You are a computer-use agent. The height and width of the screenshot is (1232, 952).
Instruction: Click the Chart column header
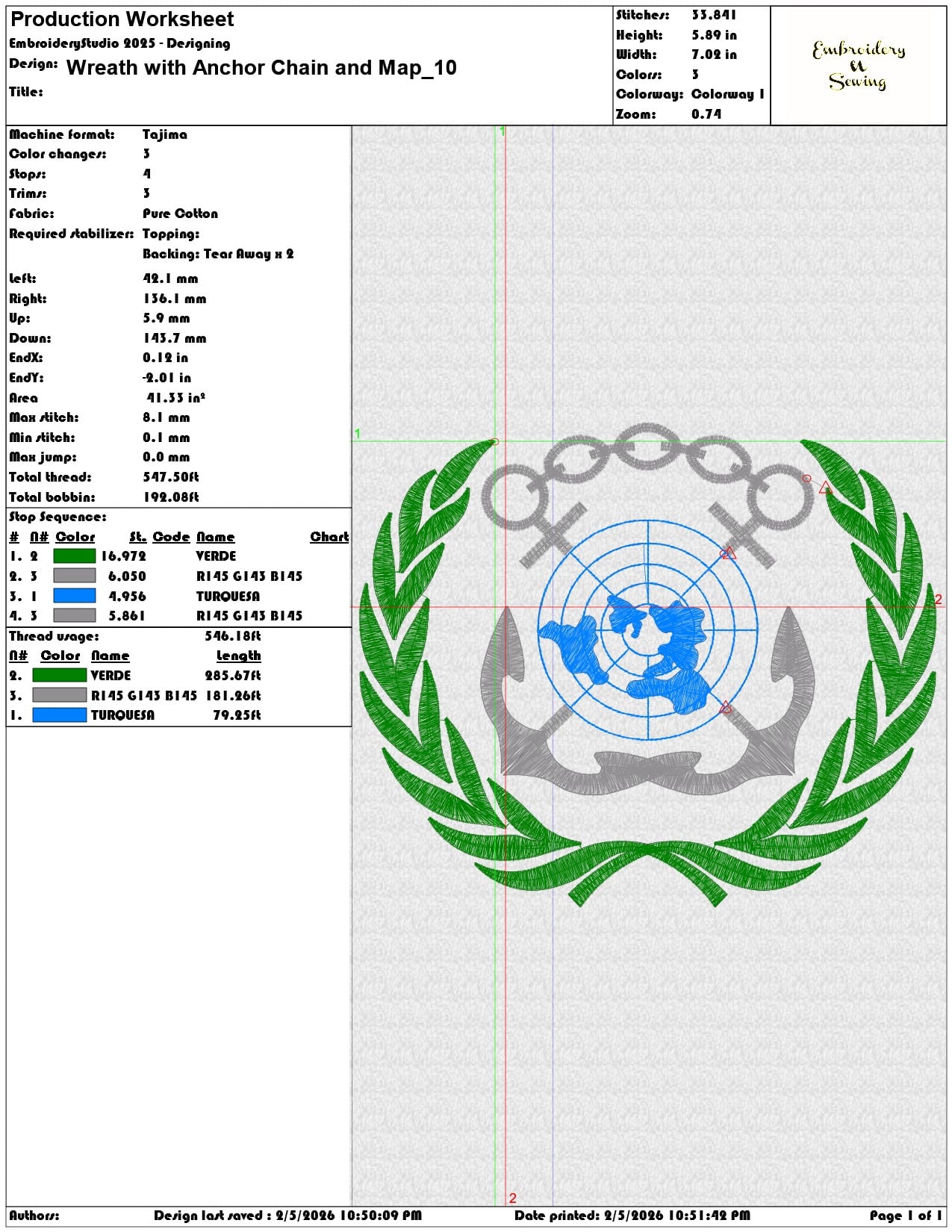tap(329, 537)
